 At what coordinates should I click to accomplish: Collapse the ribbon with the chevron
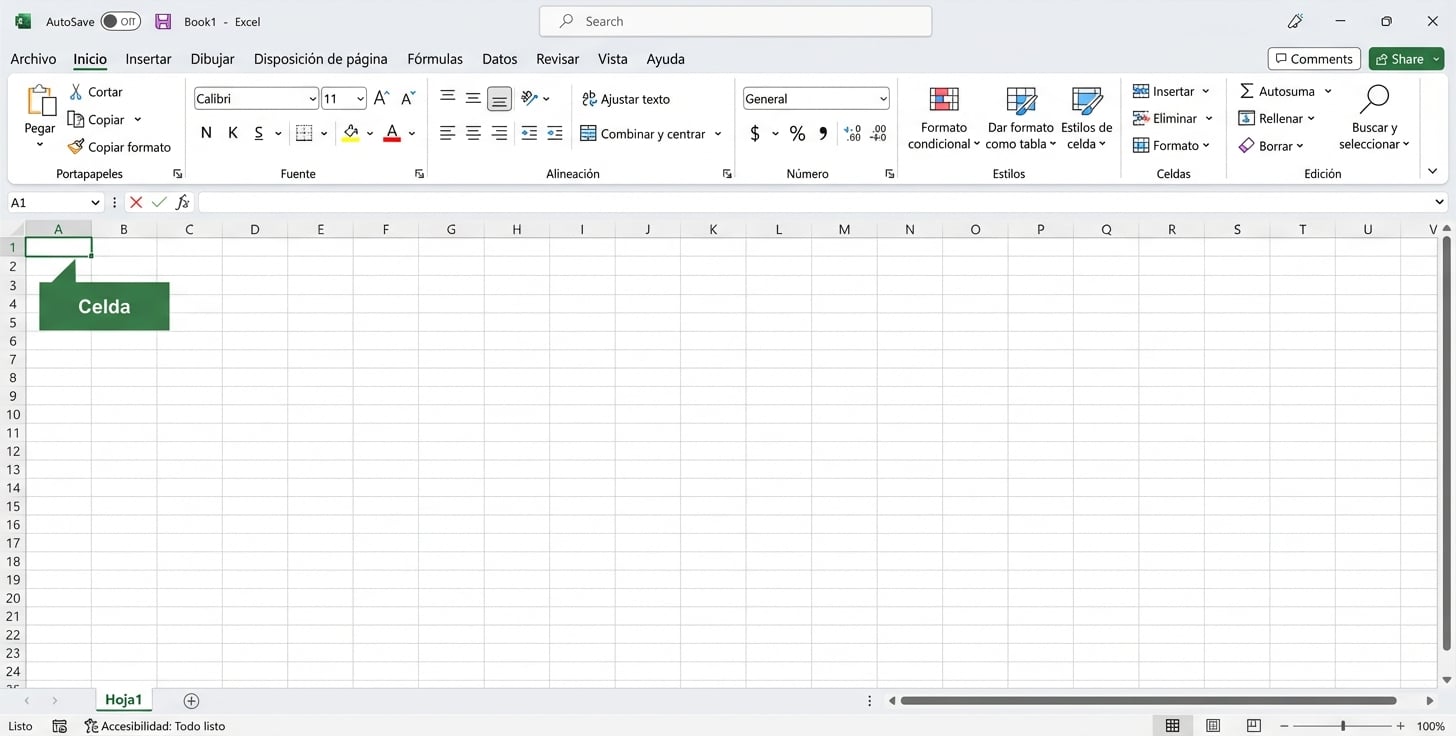coord(1432,172)
